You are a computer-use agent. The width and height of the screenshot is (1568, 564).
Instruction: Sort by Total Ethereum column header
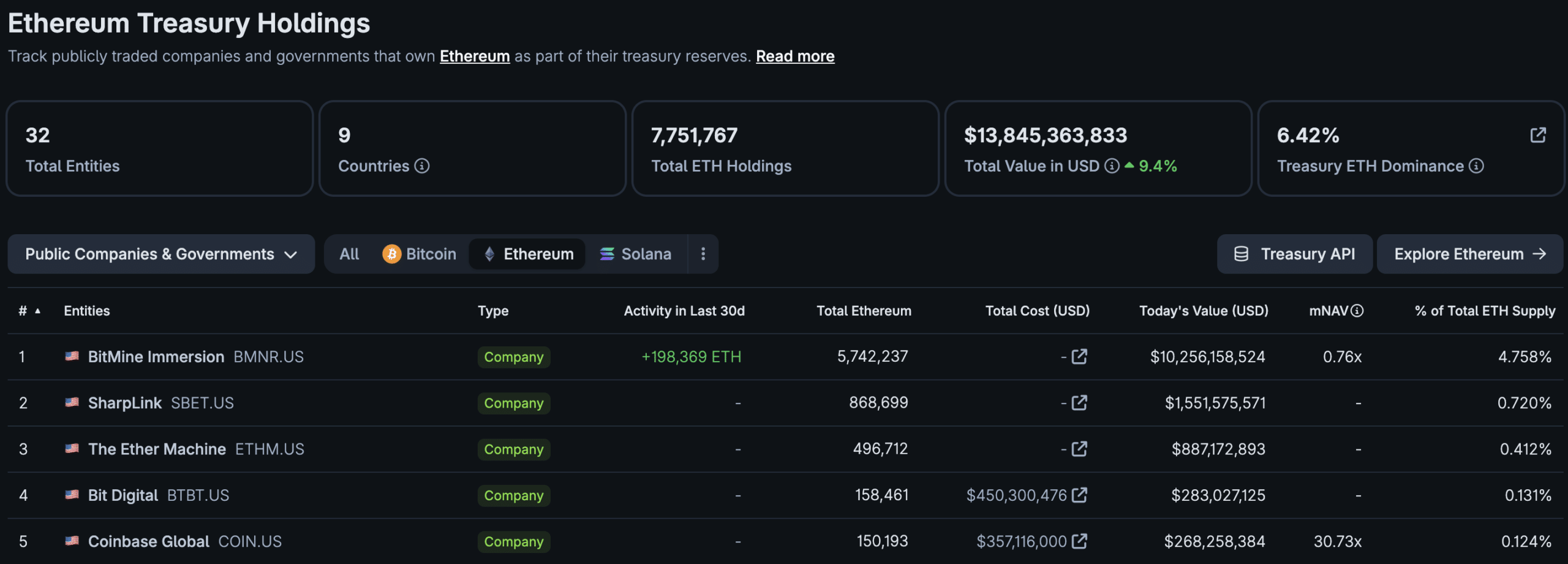[x=864, y=311]
